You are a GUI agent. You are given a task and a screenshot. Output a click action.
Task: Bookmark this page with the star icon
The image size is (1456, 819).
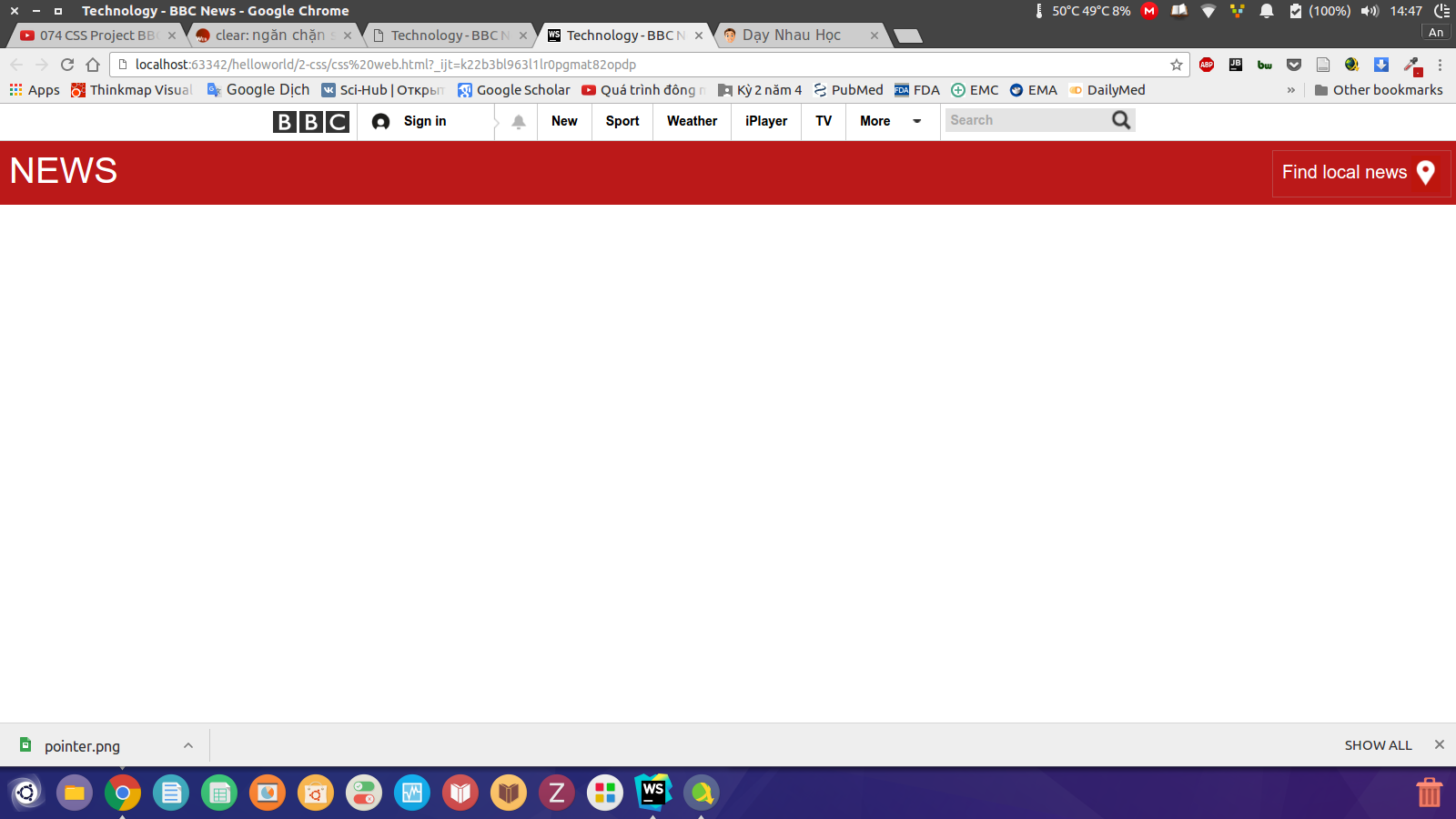[1176, 65]
